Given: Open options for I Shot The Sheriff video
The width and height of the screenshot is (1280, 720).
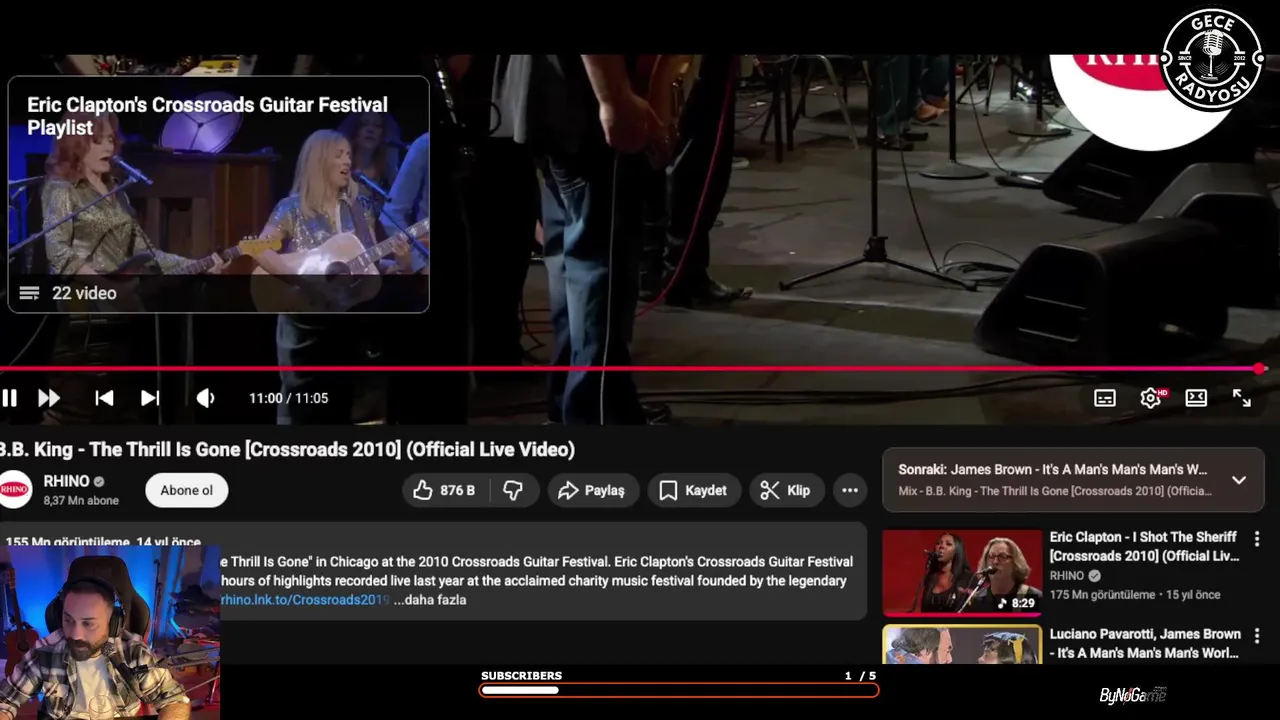Looking at the screenshot, I should point(1257,539).
